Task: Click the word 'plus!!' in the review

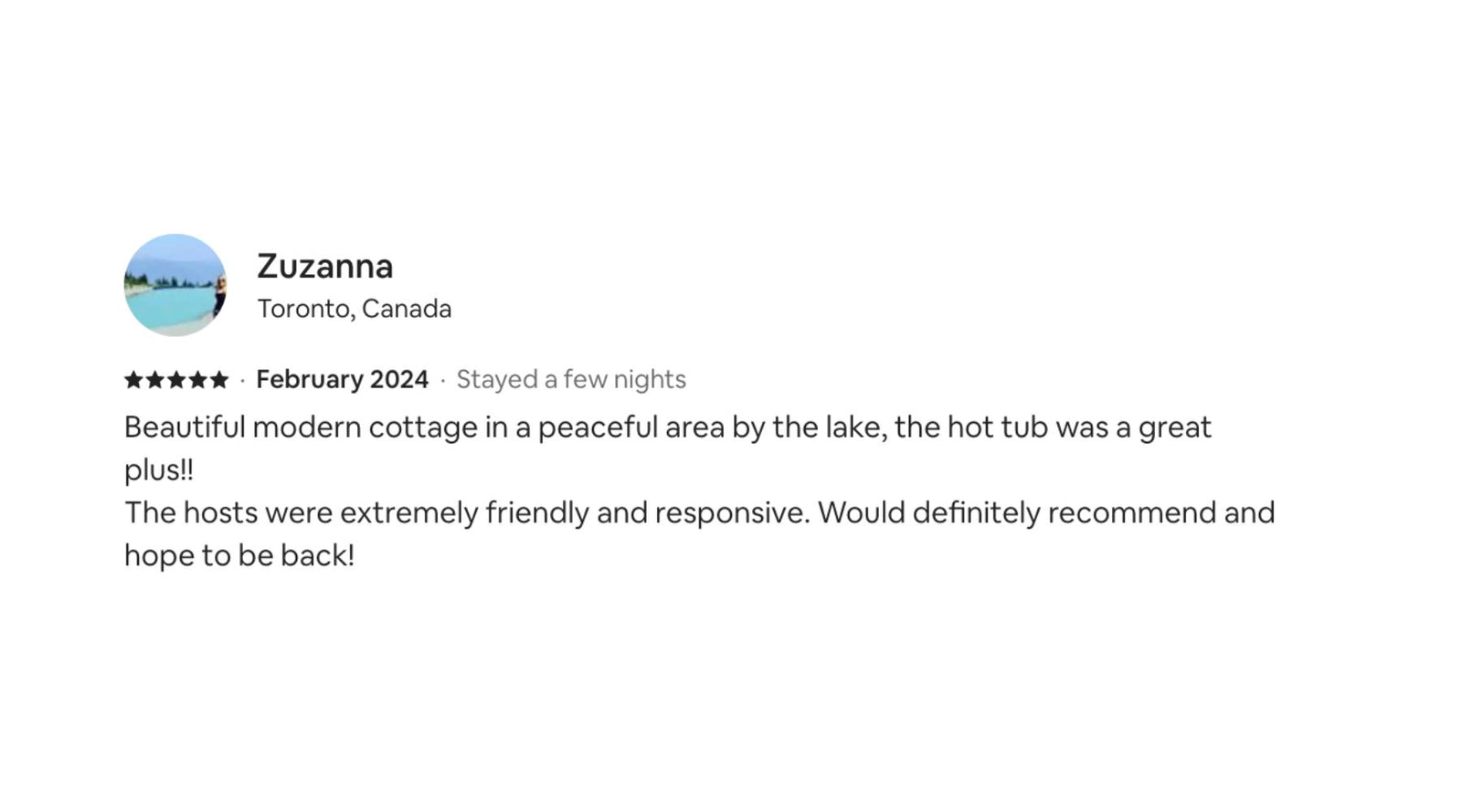Action: pos(159,470)
